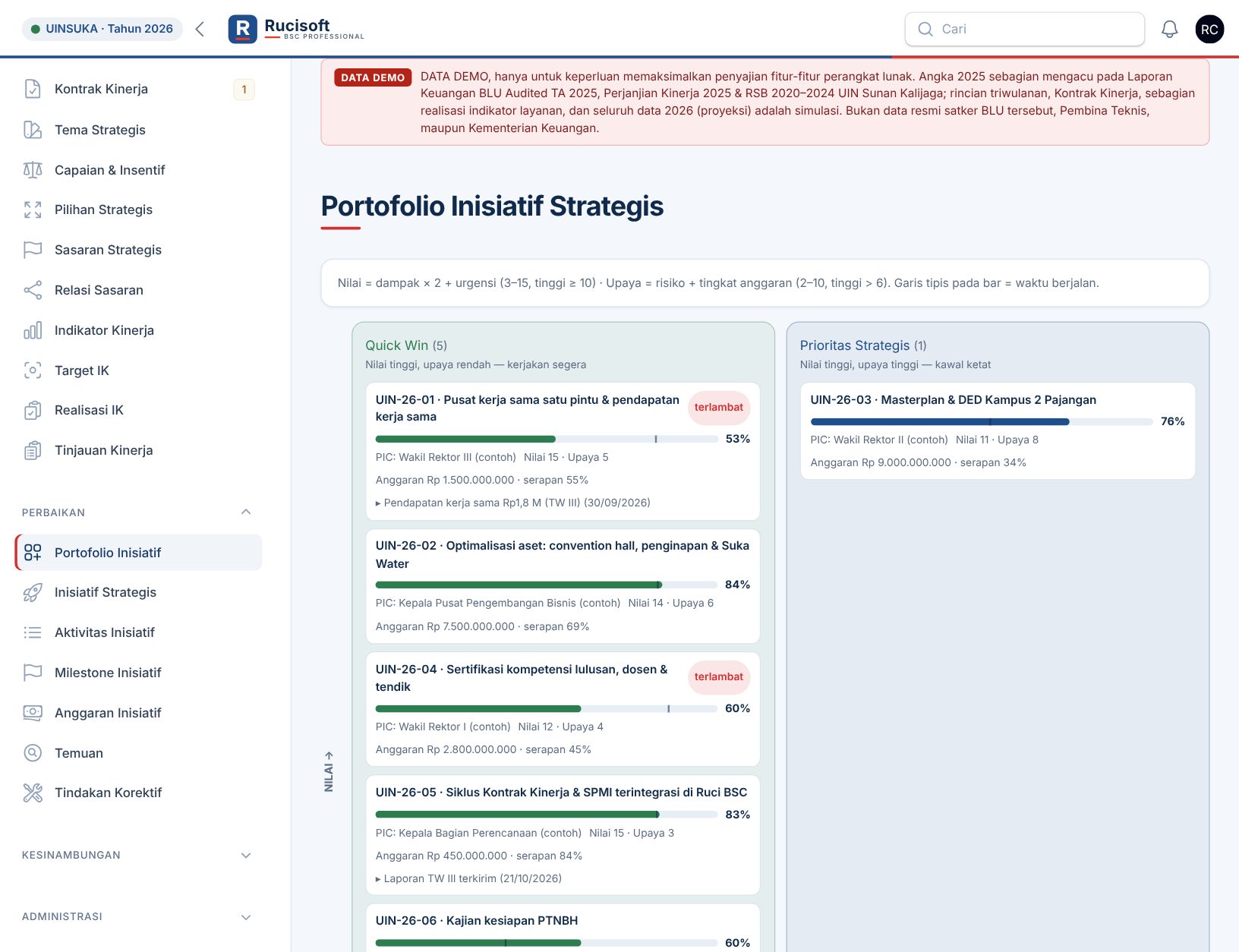Viewport: 1239px width, 952px height.
Task: Collapse the sidebar with back chevron
Action: [200, 29]
